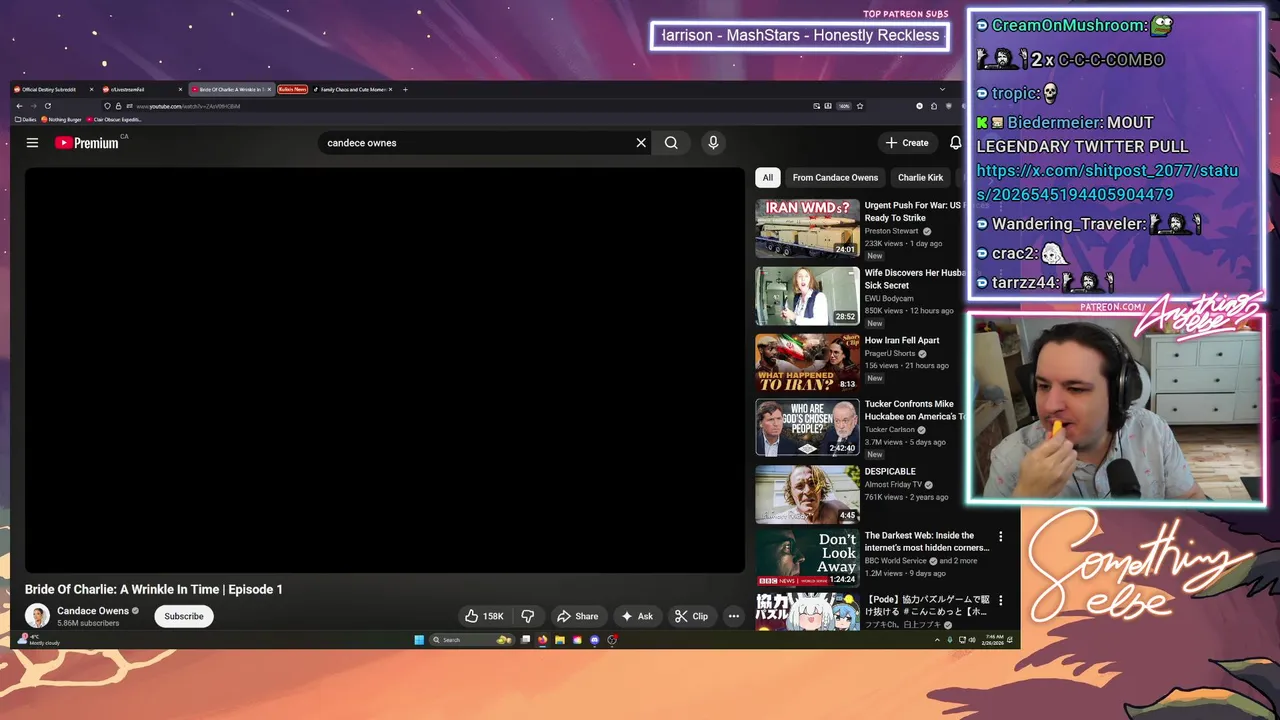
Task: Open What Happened To Iran thumbnail
Action: pos(807,362)
